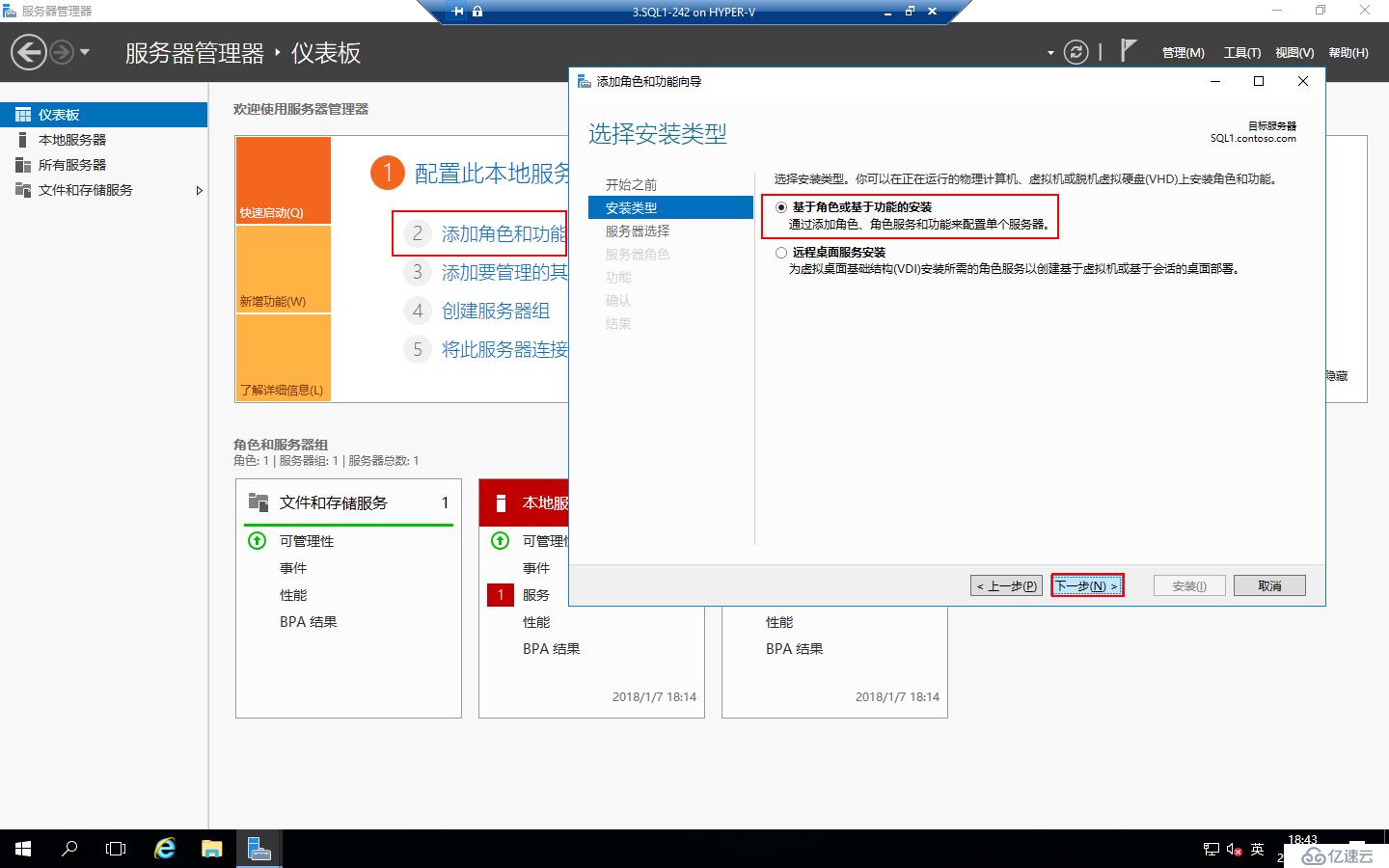Open the navigation history dropdown arrow
1389x868 pixels.
click(85, 52)
